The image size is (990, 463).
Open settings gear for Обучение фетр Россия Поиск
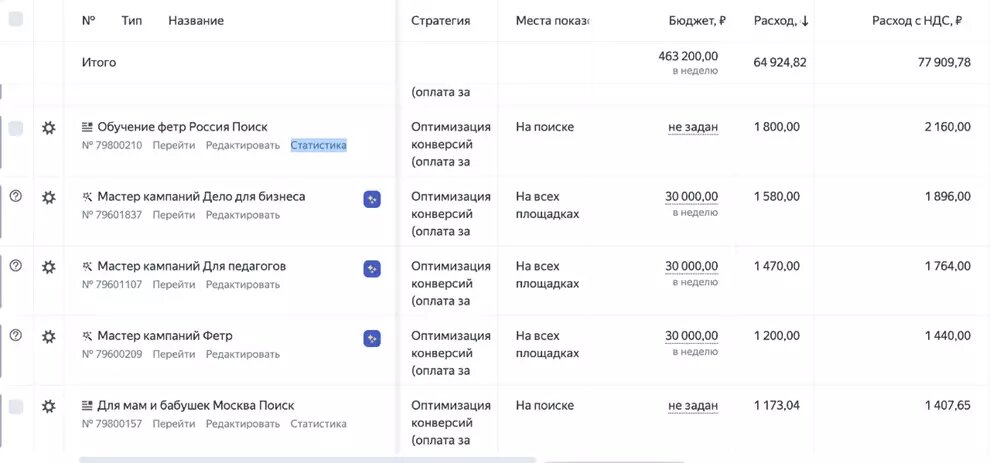pyautogui.click(x=49, y=128)
